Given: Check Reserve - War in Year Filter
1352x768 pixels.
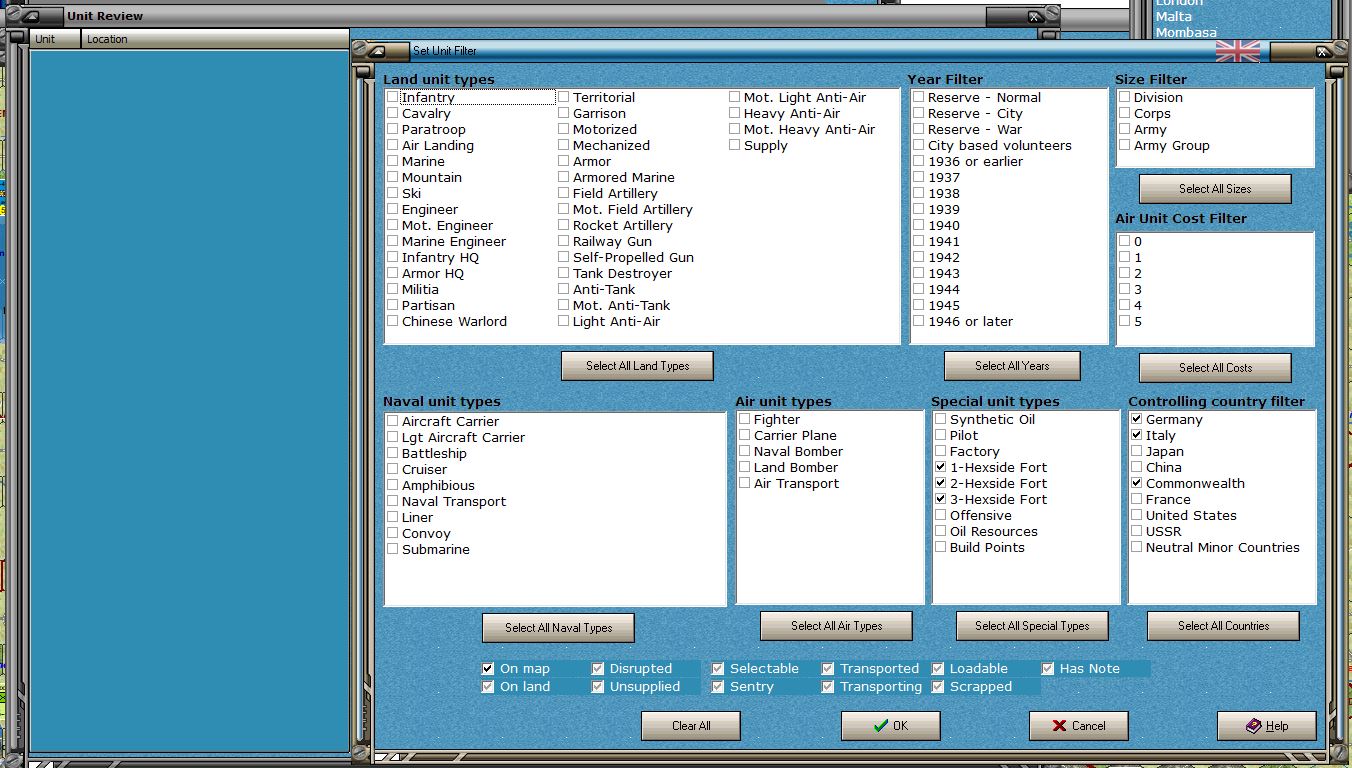Looking at the screenshot, I should 919,129.
